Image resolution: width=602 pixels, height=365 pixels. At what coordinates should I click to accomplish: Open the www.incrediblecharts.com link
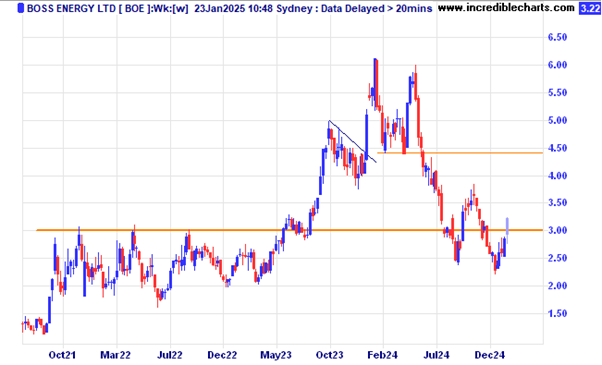click(506, 8)
